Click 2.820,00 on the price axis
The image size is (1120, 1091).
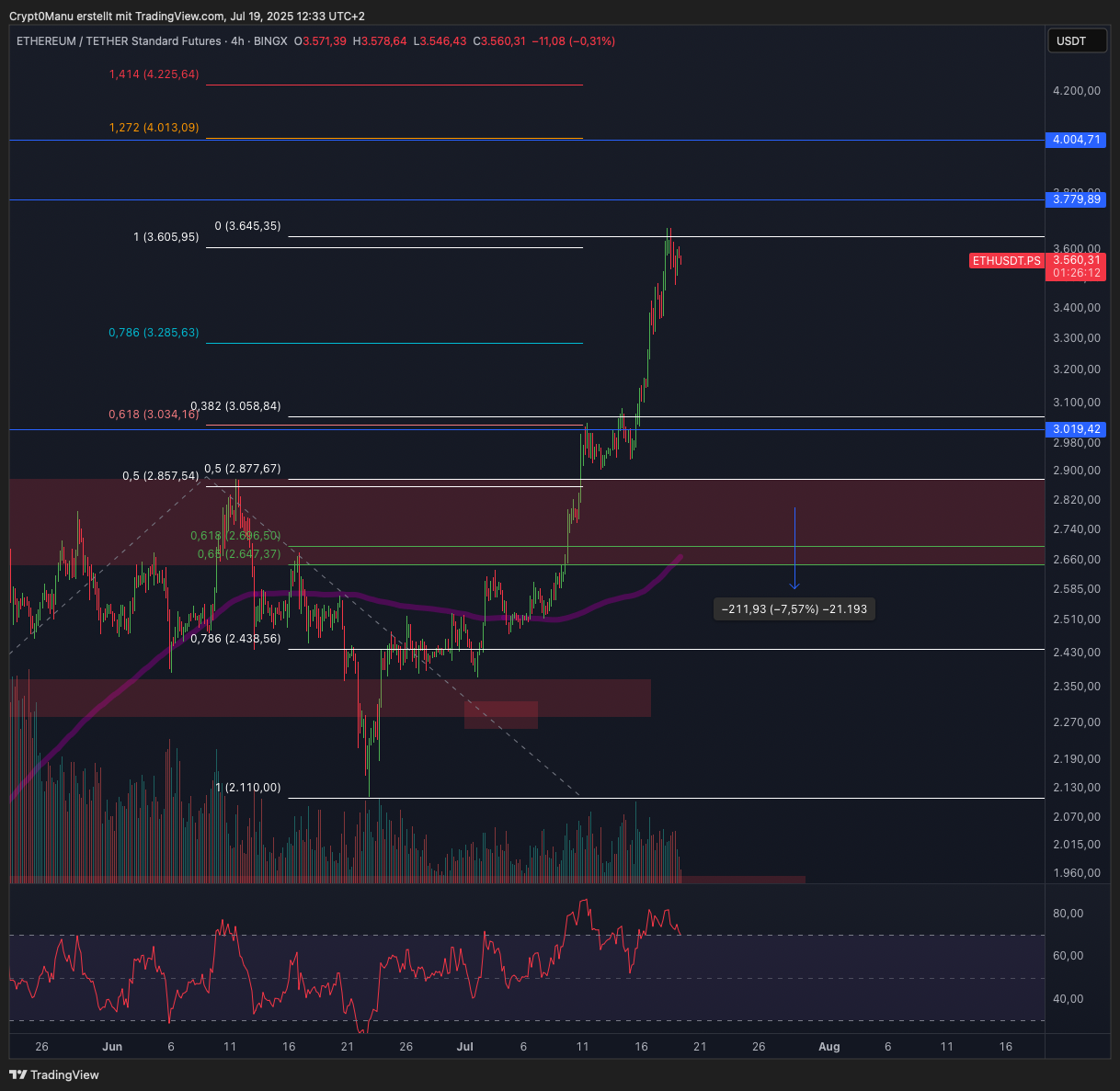click(x=1076, y=499)
